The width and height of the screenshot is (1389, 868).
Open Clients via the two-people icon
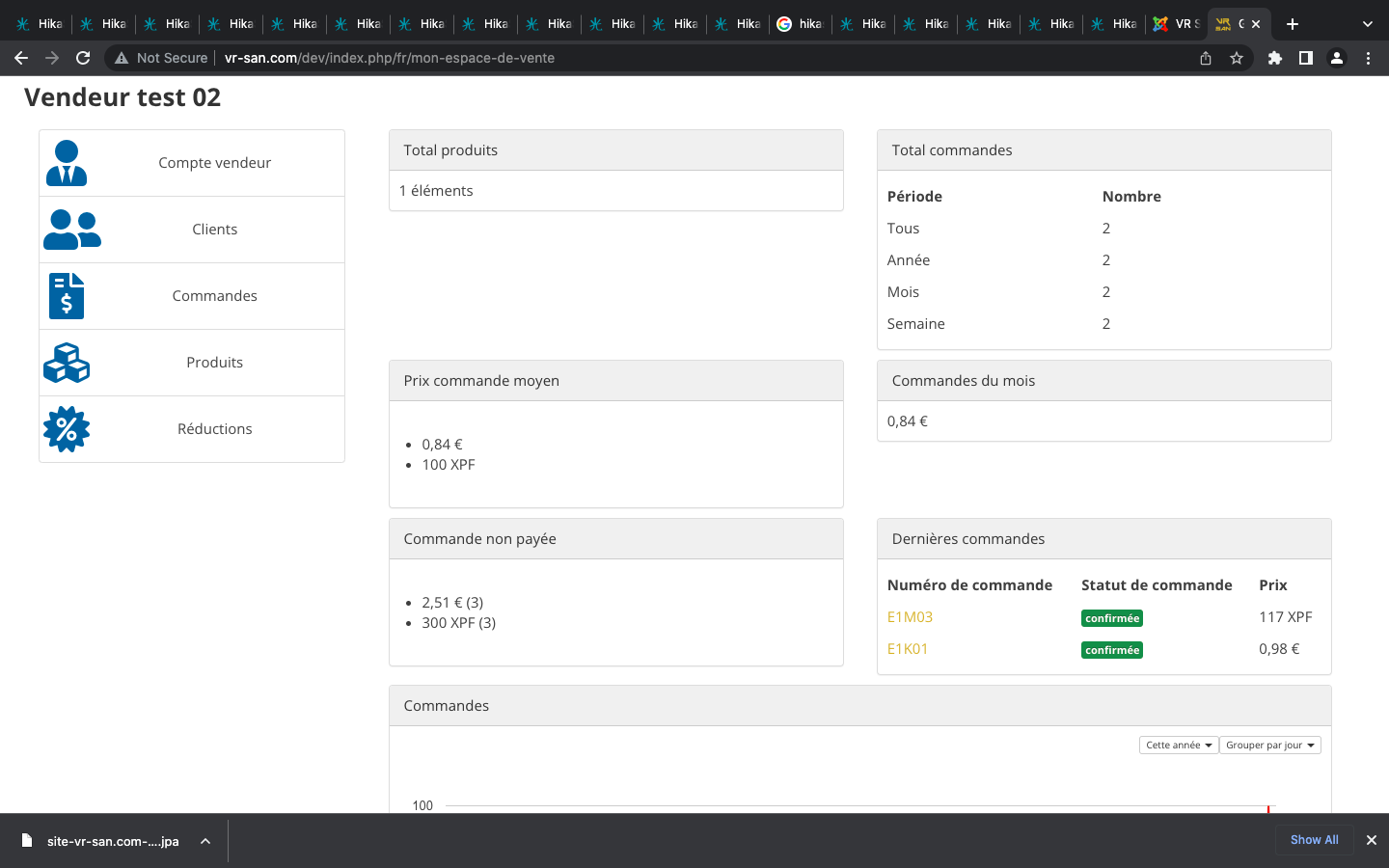[x=71, y=230]
